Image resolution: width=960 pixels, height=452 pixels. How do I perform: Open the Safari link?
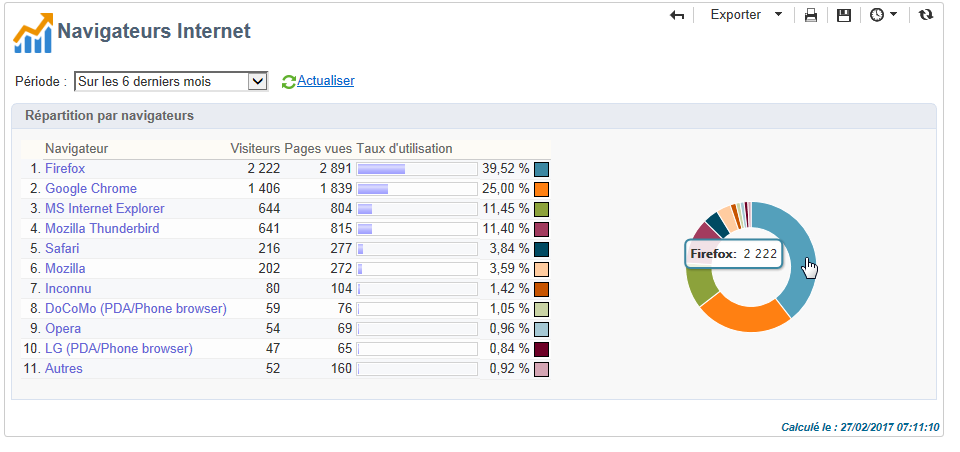point(62,249)
